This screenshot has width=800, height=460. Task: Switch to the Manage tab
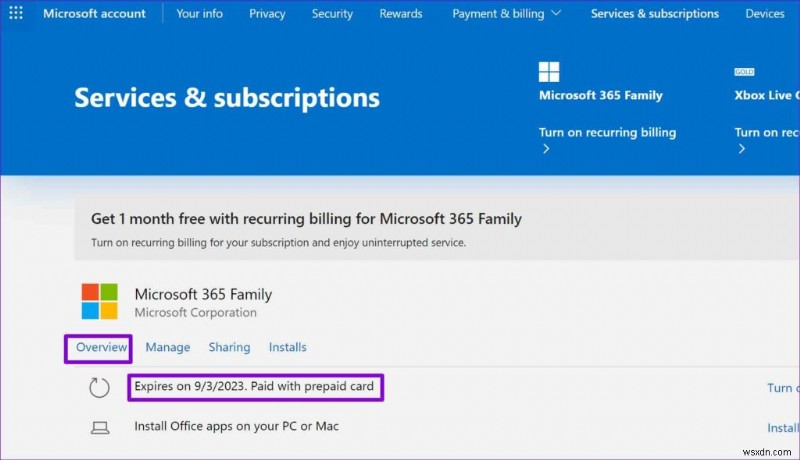[x=168, y=347]
